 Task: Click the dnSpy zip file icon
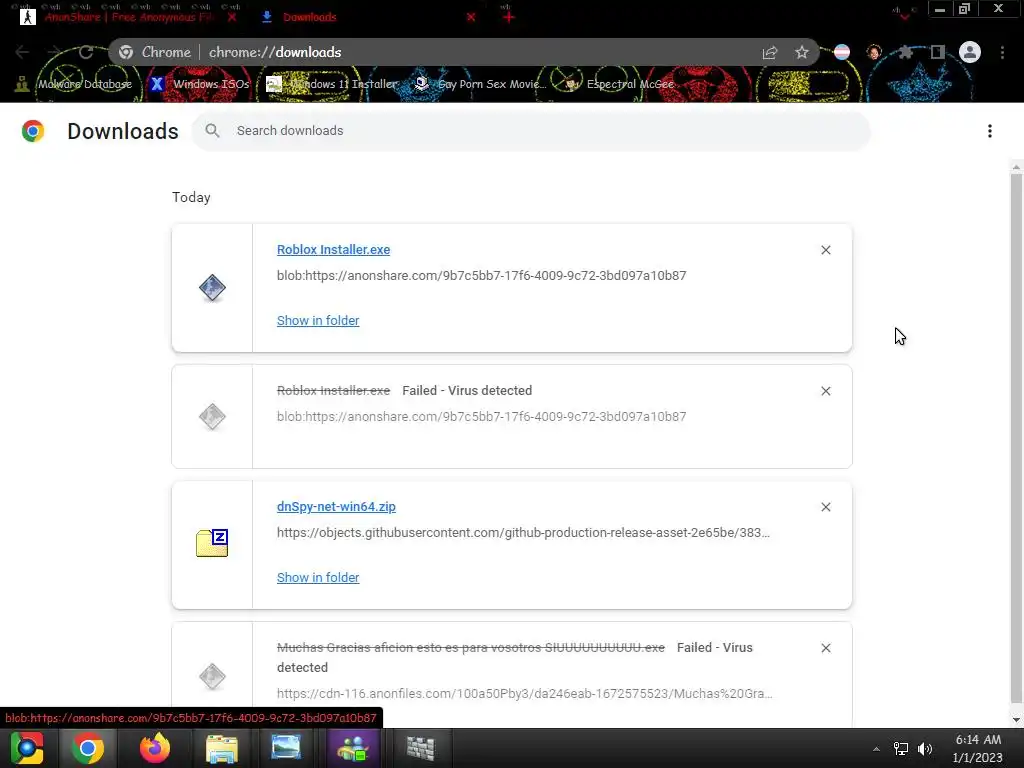(x=212, y=543)
